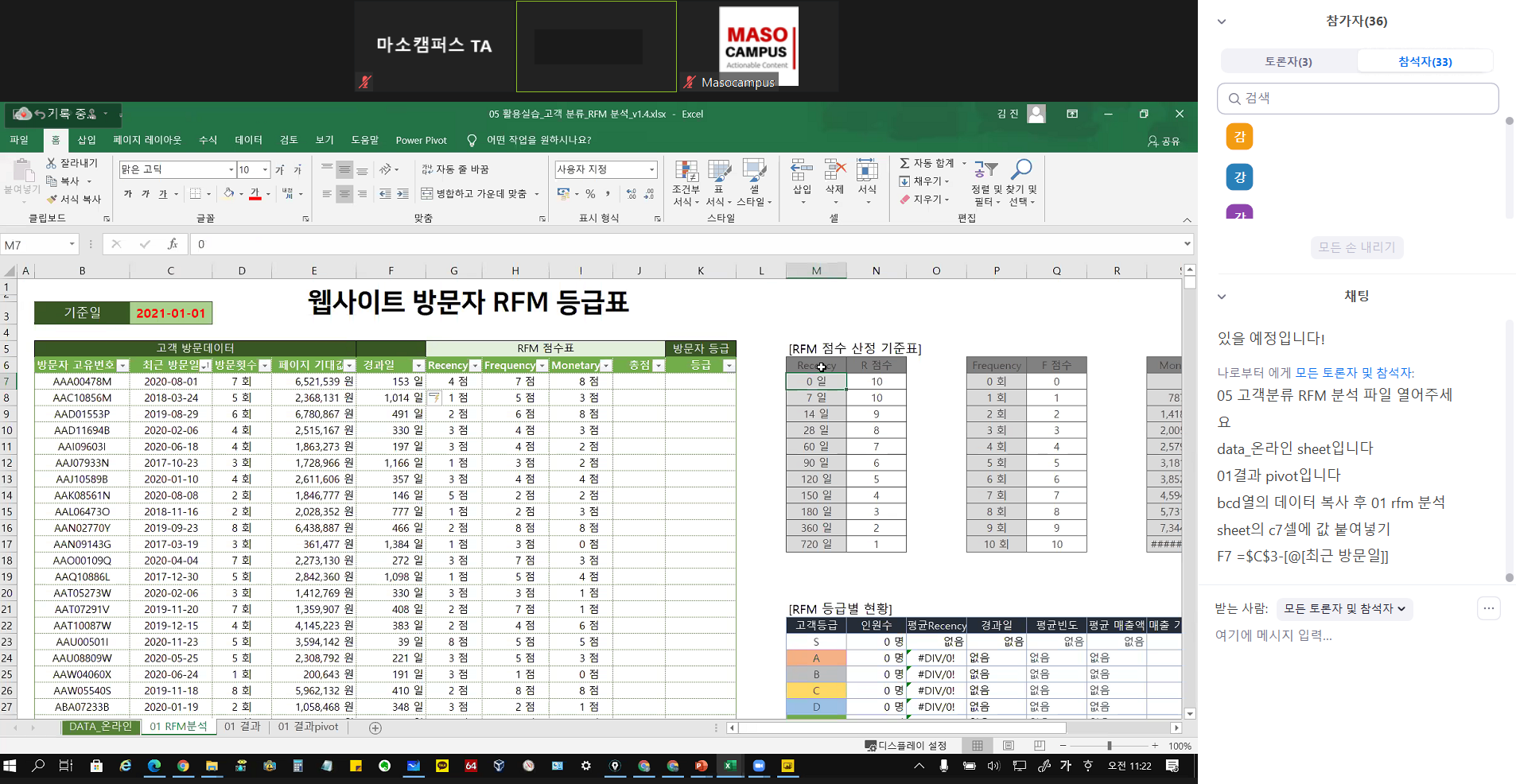The image size is (1516, 784).
Task: Switch to Page Layout view in status bar
Action: [1008, 746]
